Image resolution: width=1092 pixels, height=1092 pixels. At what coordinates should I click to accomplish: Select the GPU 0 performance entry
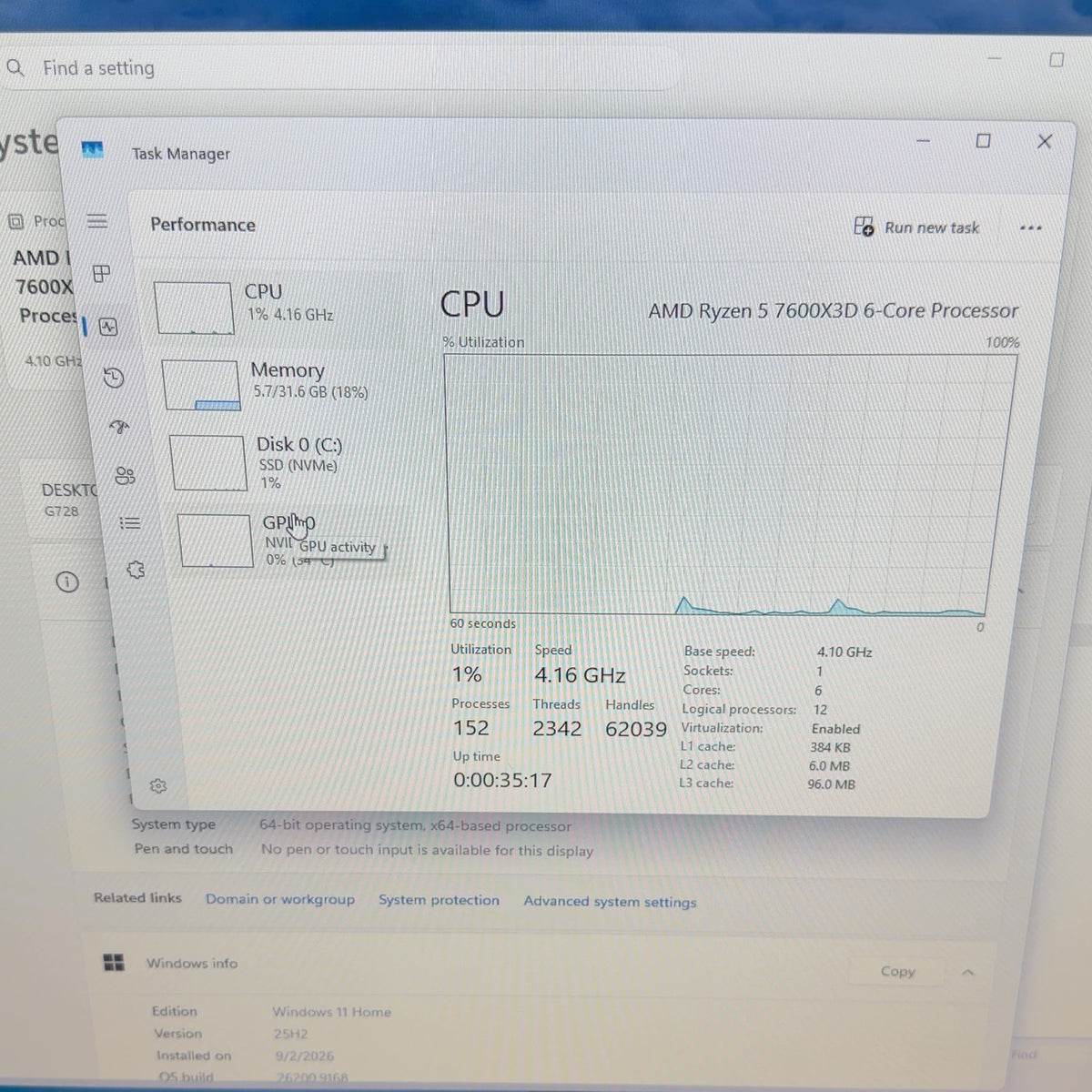pos(289,541)
